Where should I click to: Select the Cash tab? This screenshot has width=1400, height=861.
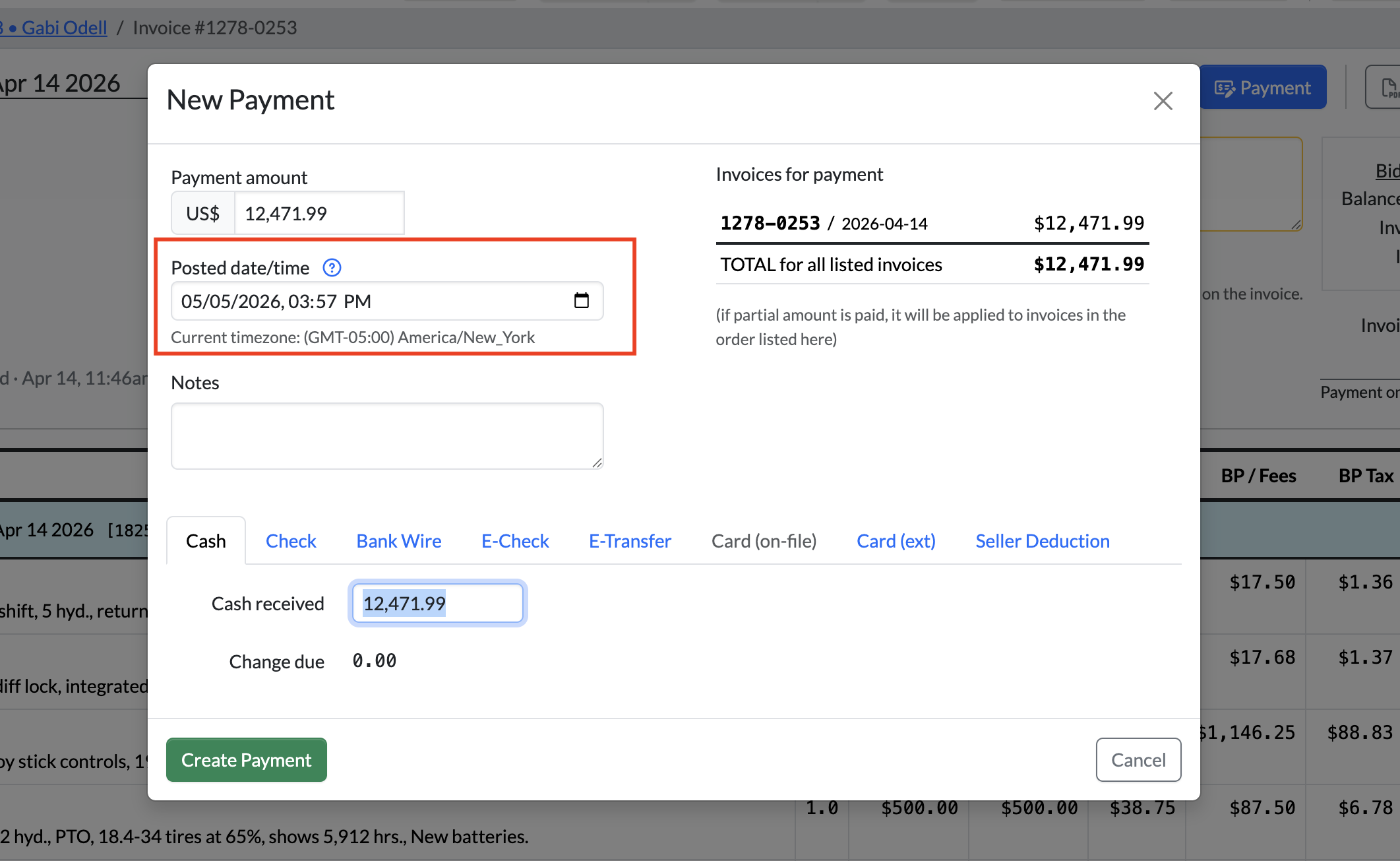tap(206, 541)
